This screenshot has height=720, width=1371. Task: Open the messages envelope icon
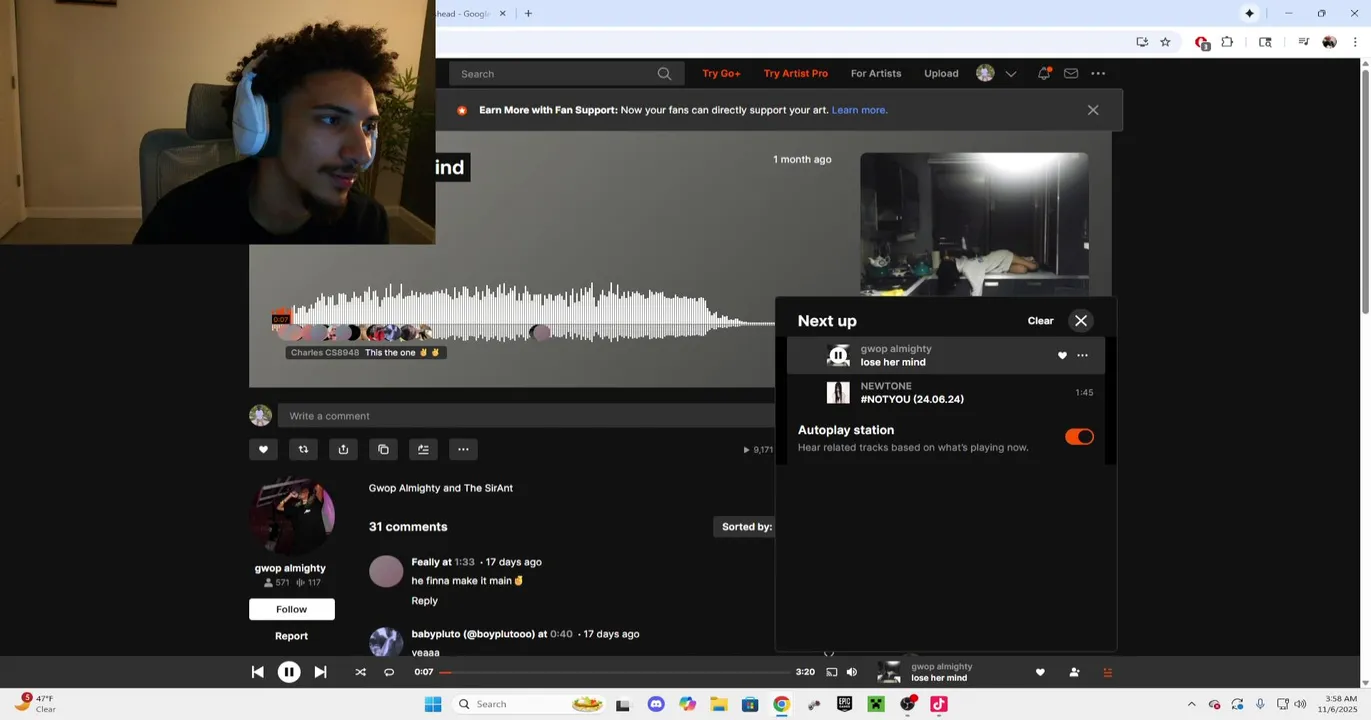click(1071, 74)
